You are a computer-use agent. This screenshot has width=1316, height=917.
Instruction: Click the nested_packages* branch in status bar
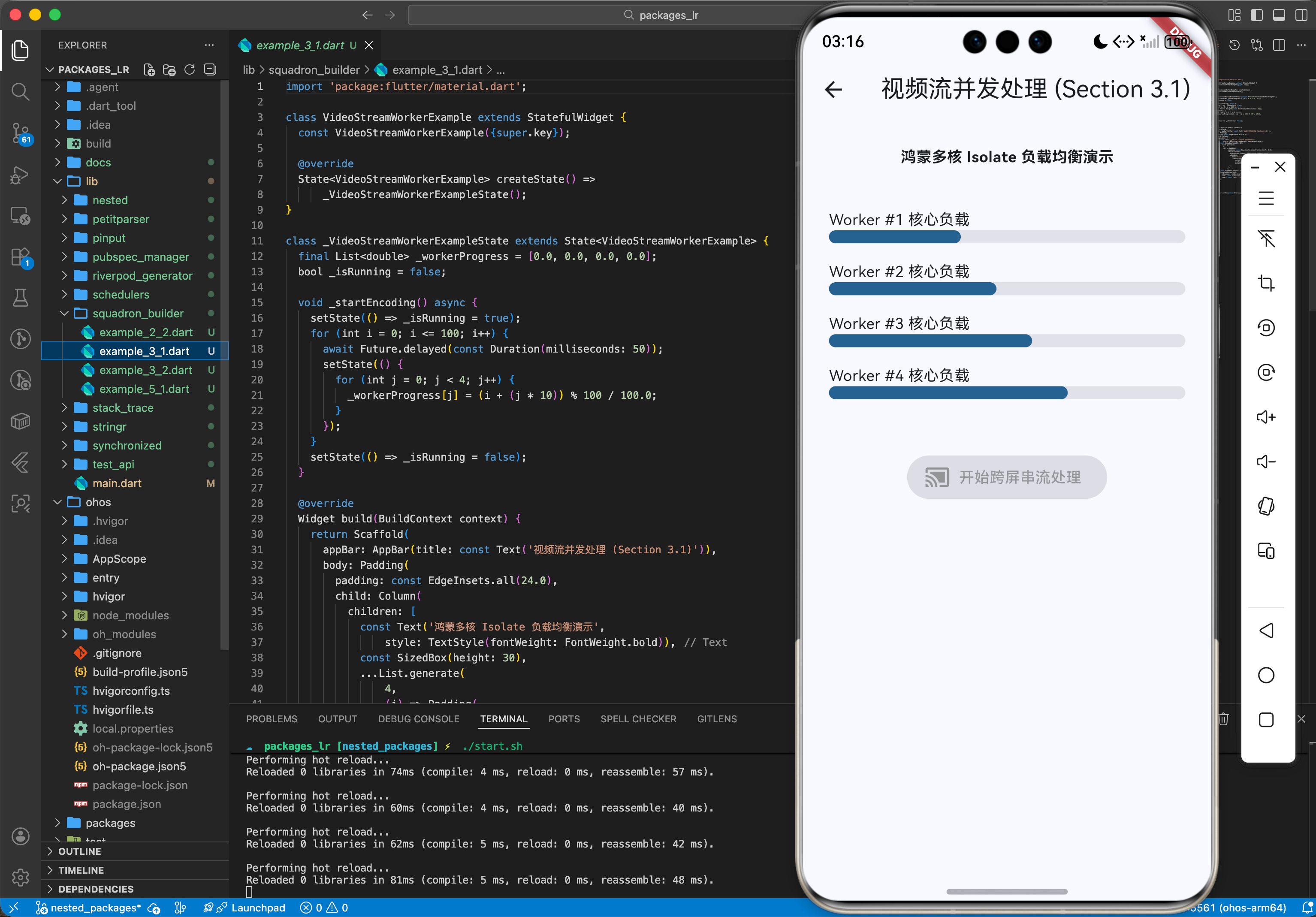pos(89,908)
